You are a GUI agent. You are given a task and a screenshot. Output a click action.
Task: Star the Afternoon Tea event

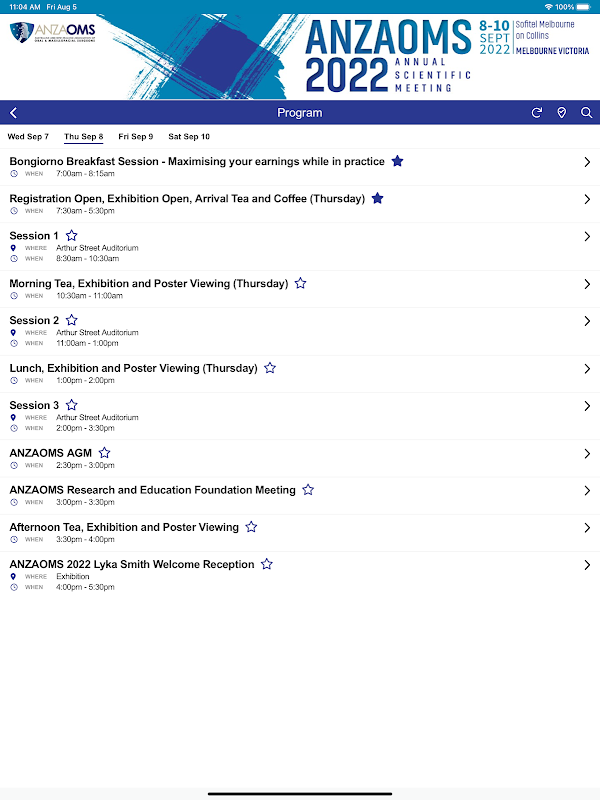click(x=251, y=527)
